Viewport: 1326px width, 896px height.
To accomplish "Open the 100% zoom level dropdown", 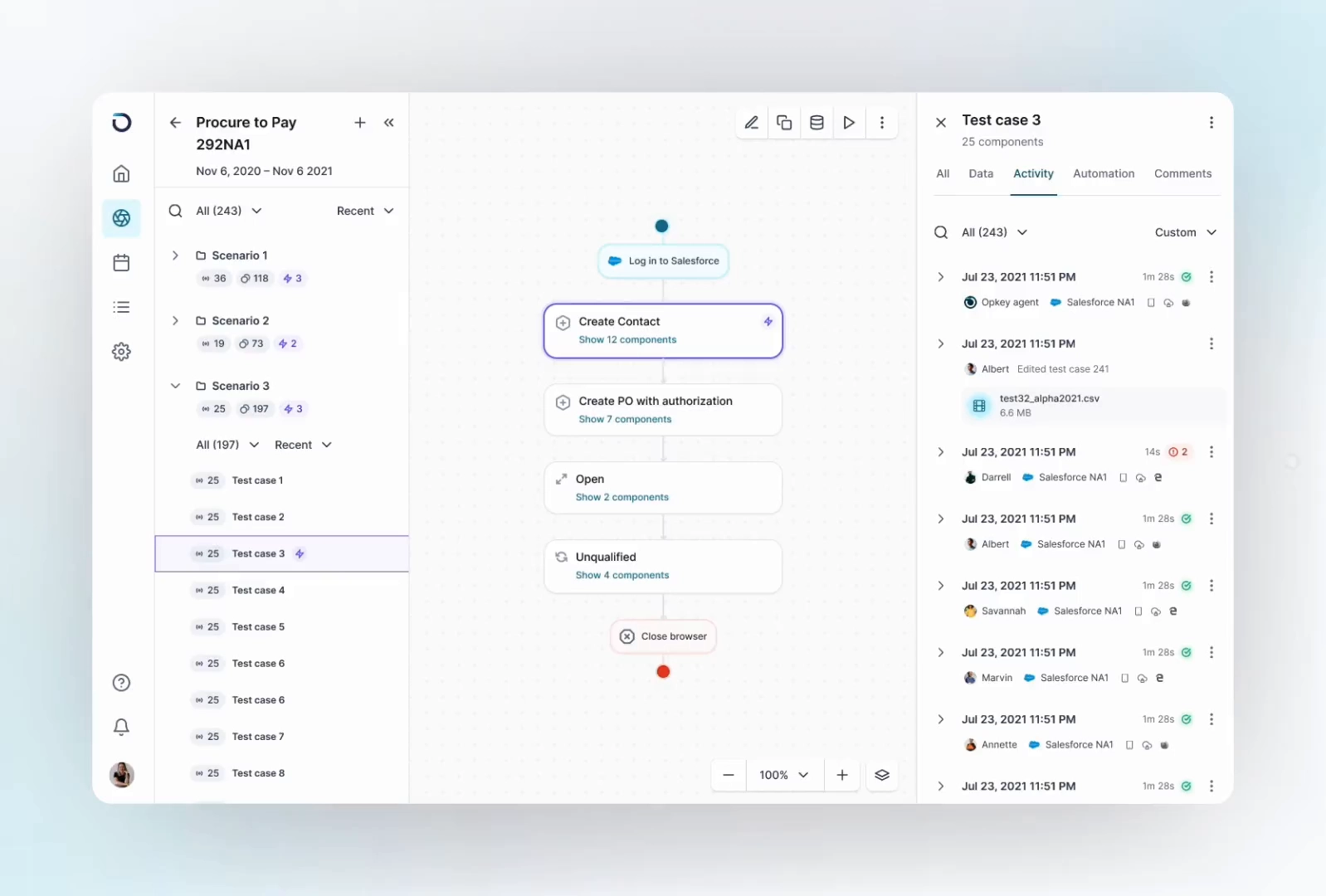I will pyautogui.click(x=783, y=775).
